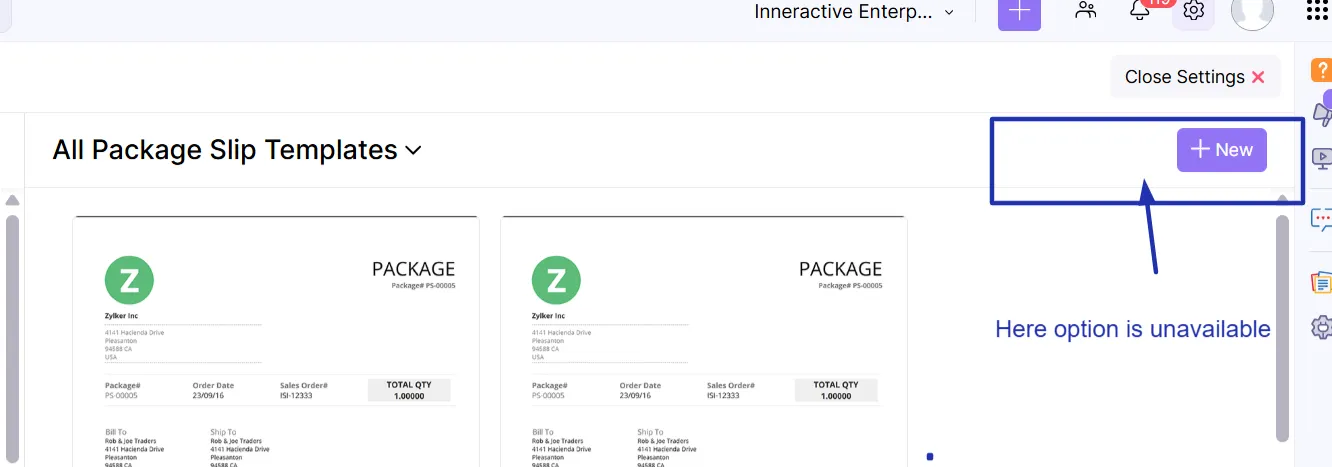Open the video tutorials monitor icon
The height and width of the screenshot is (467, 1332).
tap(1321, 158)
